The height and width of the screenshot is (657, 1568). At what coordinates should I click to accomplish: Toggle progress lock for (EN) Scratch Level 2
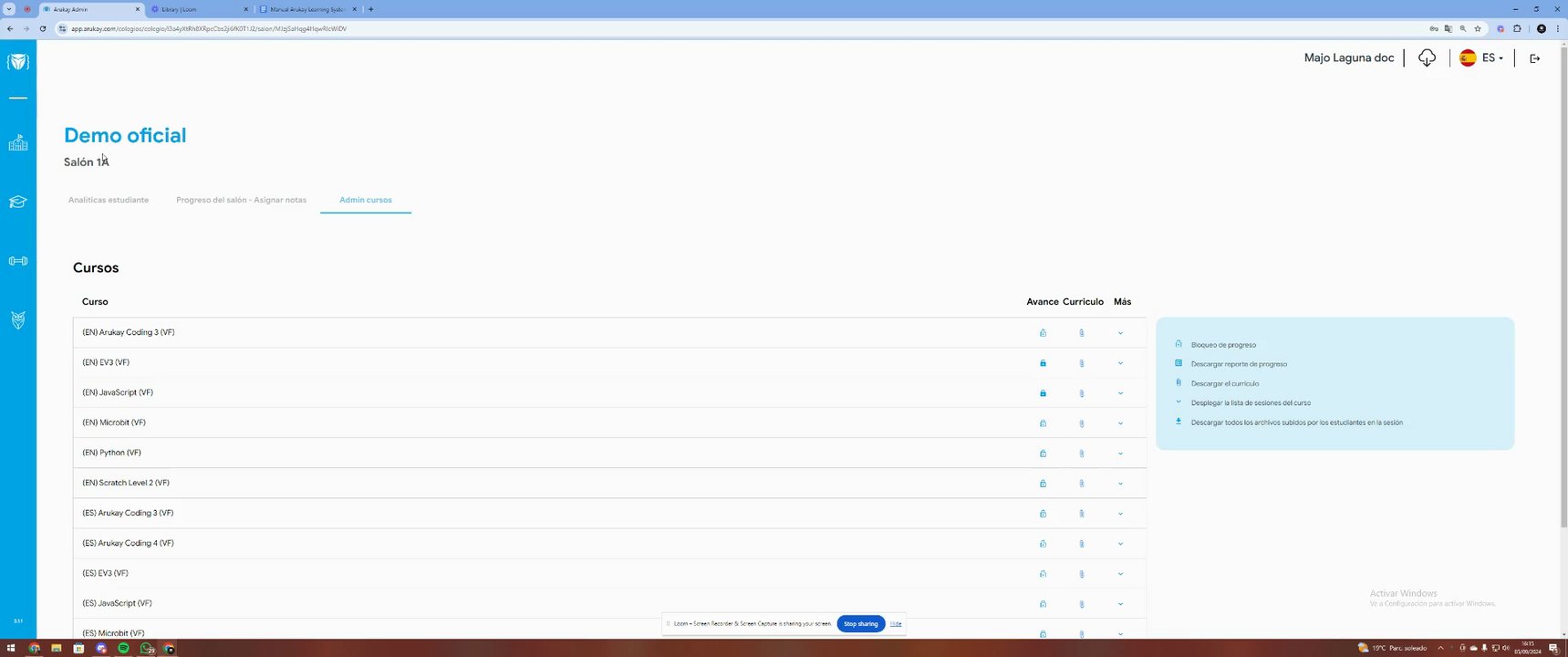[1043, 484]
